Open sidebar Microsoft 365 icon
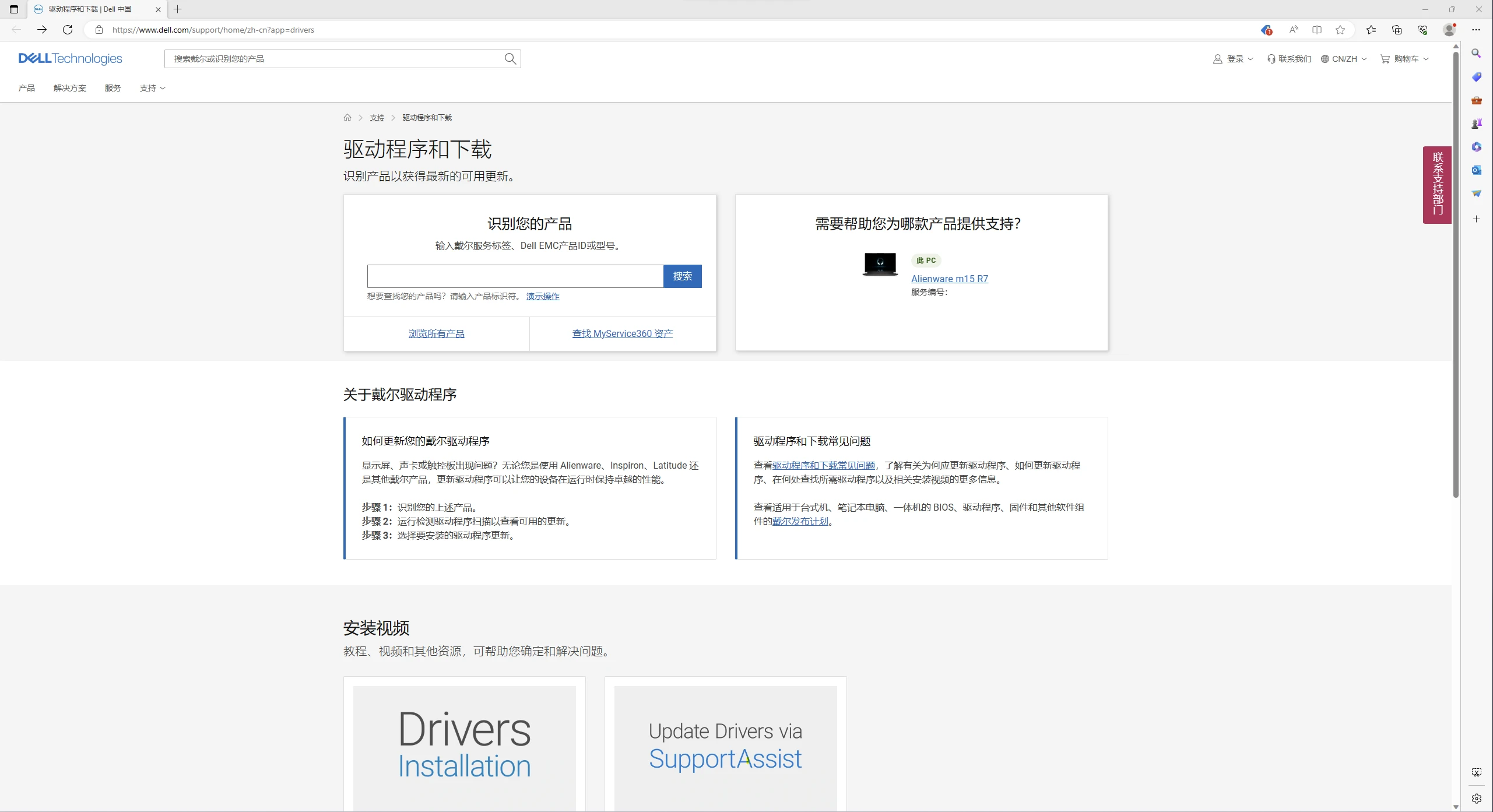The height and width of the screenshot is (812, 1493). tap(1476, 147)
